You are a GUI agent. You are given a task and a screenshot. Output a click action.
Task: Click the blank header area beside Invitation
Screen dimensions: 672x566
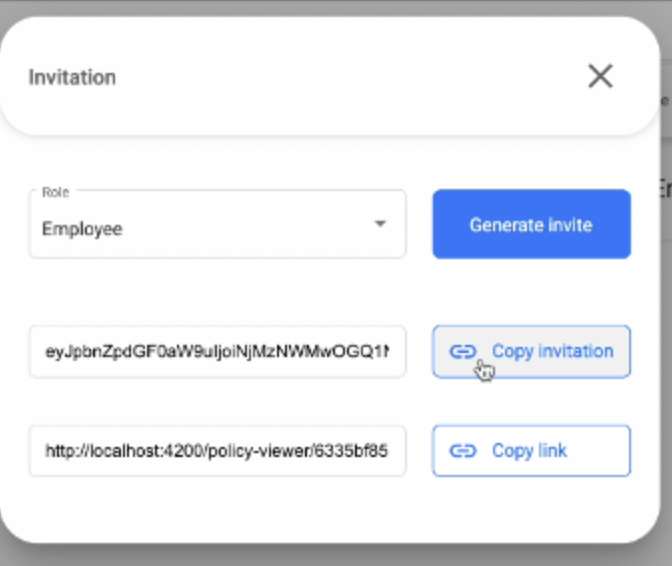[330, 77]
